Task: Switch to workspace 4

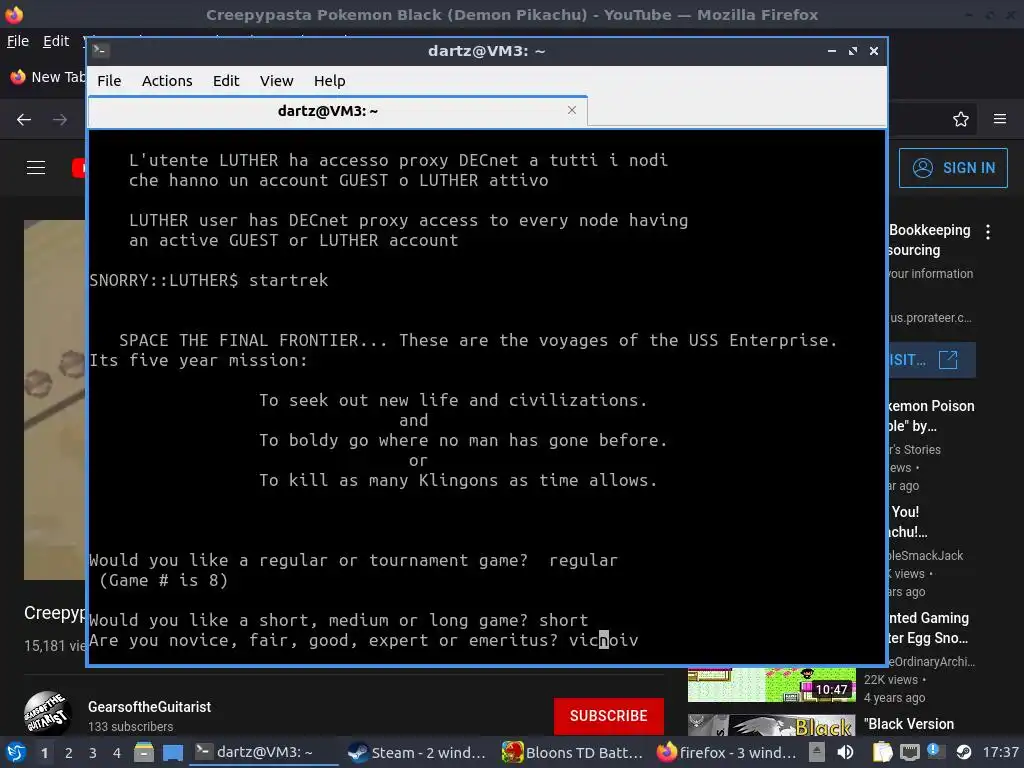Action: pos(117,752)
